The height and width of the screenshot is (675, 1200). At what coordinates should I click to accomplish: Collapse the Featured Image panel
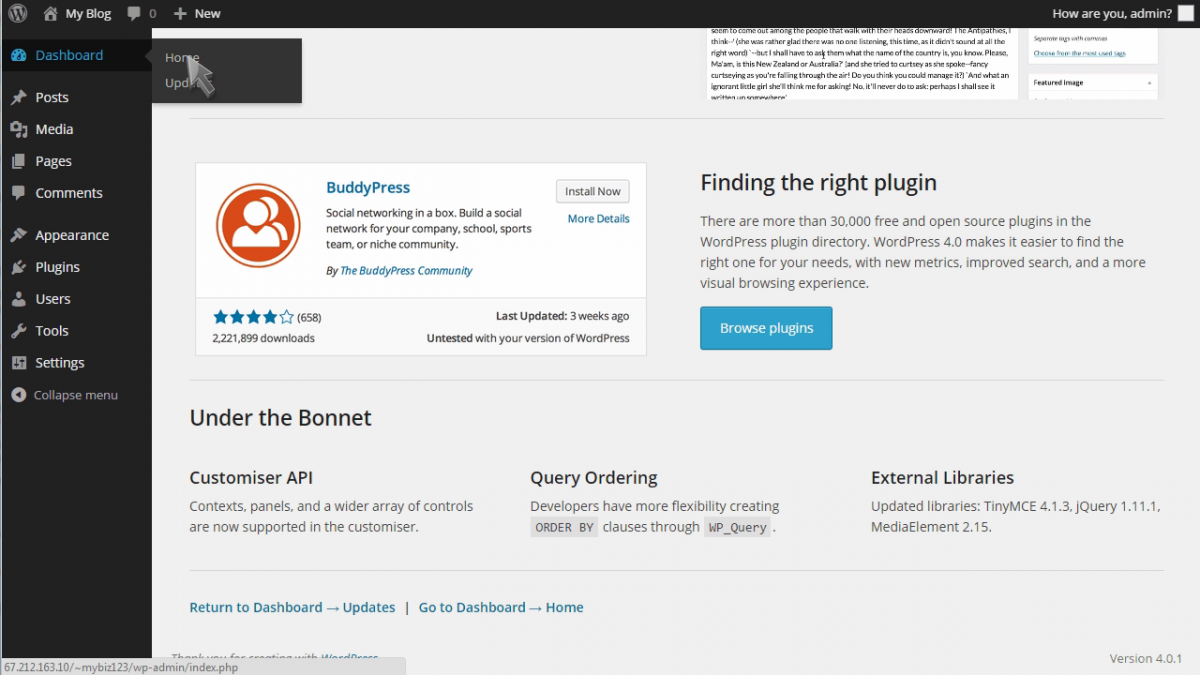(1150, 83)
